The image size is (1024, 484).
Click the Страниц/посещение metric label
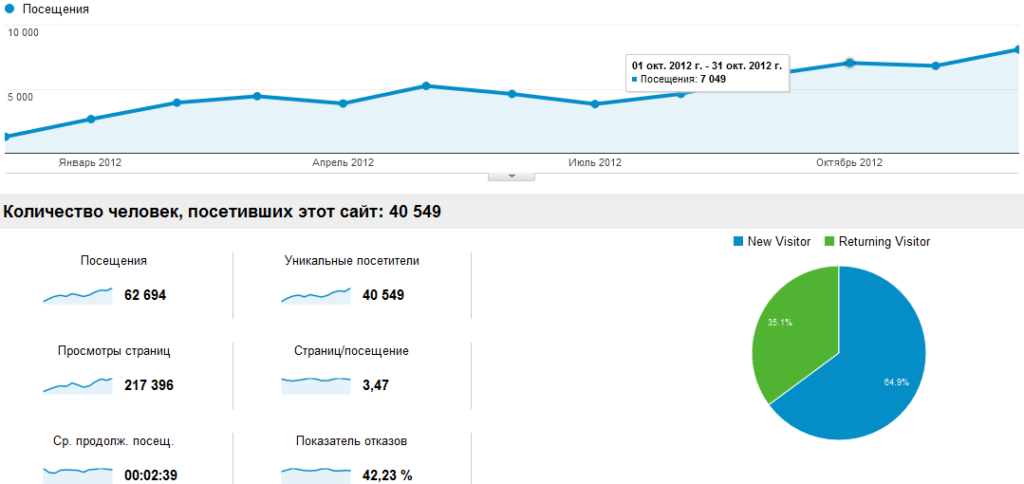click(x=352, y=351)
